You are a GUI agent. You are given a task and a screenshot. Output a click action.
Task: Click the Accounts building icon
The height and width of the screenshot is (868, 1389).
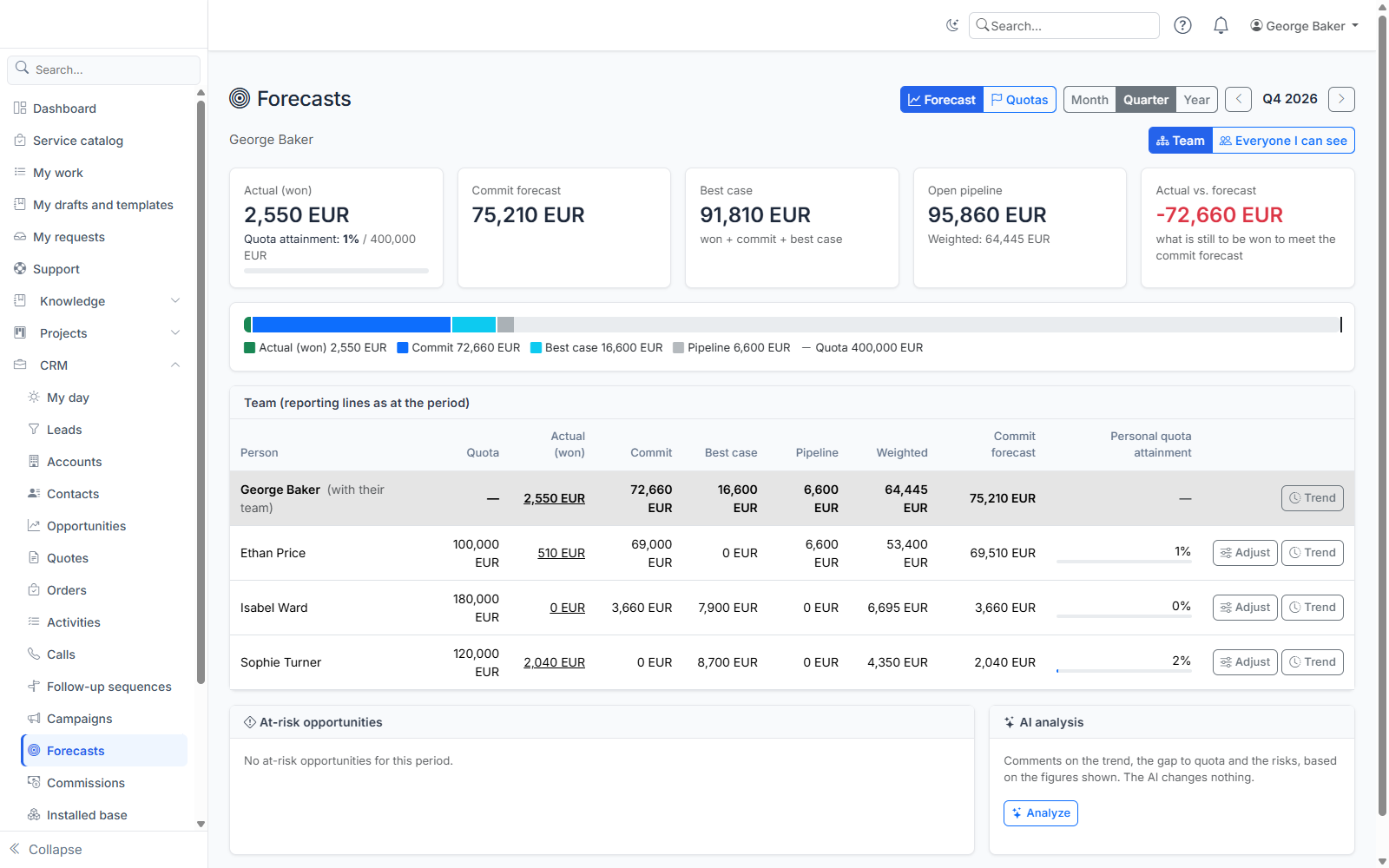pyautogui.click(x=34, y=461)
